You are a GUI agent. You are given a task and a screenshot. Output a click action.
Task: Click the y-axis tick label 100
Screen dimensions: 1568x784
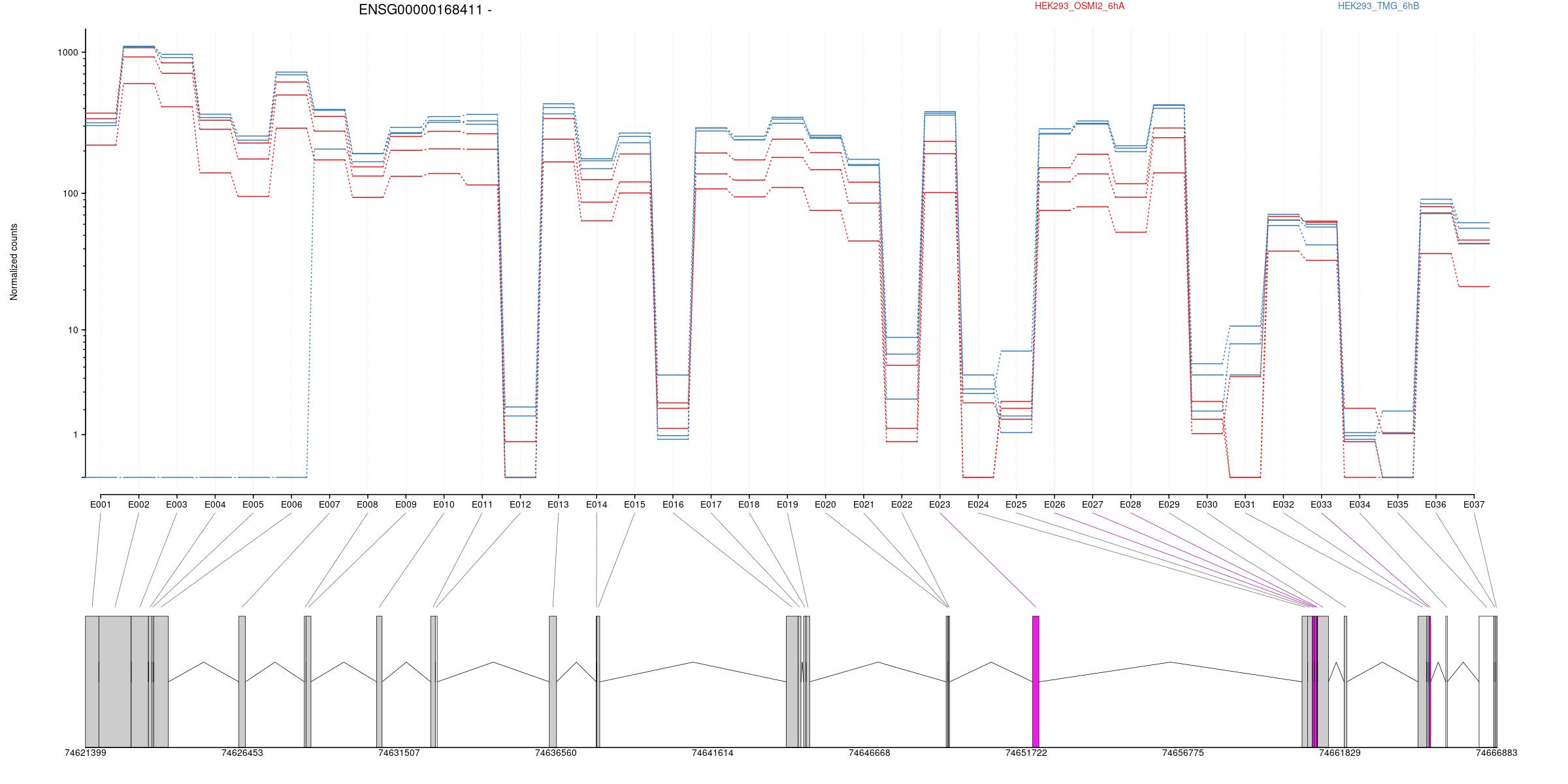click(x=71, y=193)
